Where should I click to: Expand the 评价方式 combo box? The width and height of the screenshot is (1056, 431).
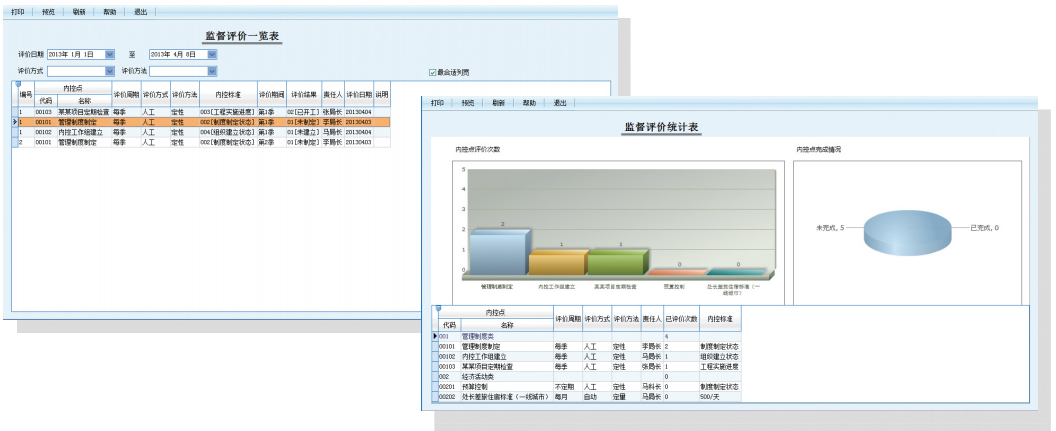[x=110, y=71]
